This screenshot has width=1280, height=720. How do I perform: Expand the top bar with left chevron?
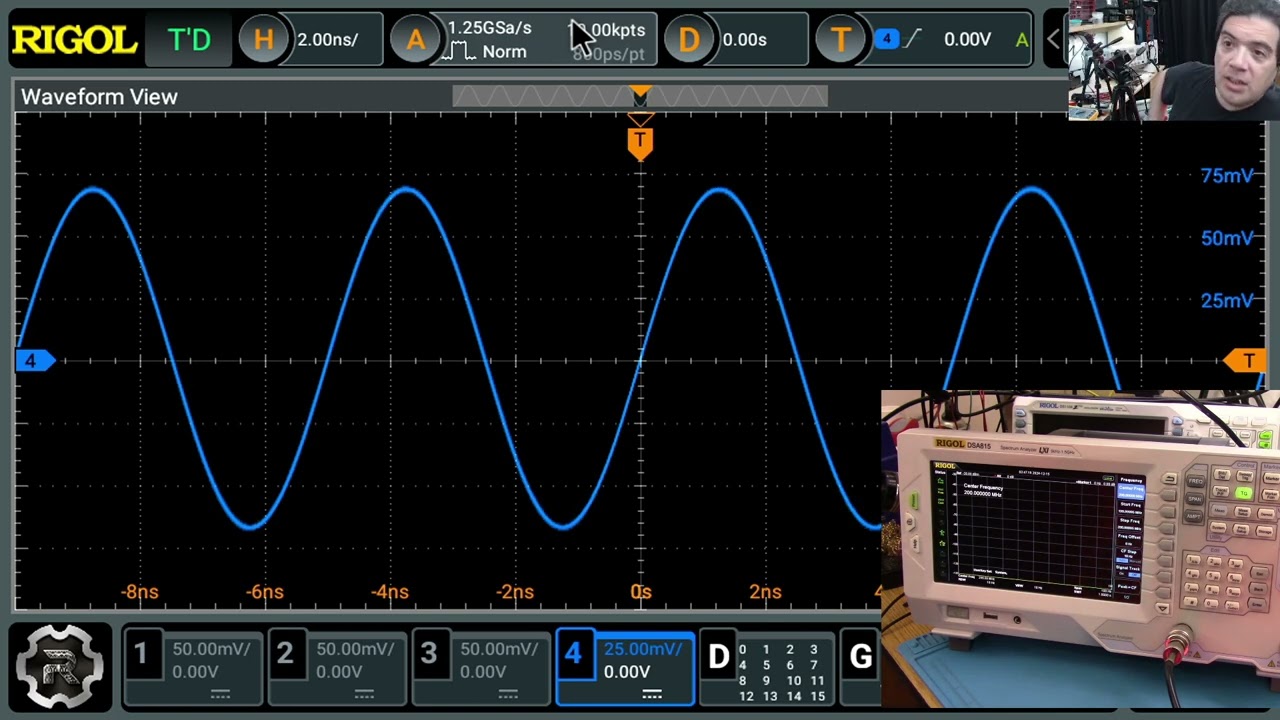[x=1052, y=40]
